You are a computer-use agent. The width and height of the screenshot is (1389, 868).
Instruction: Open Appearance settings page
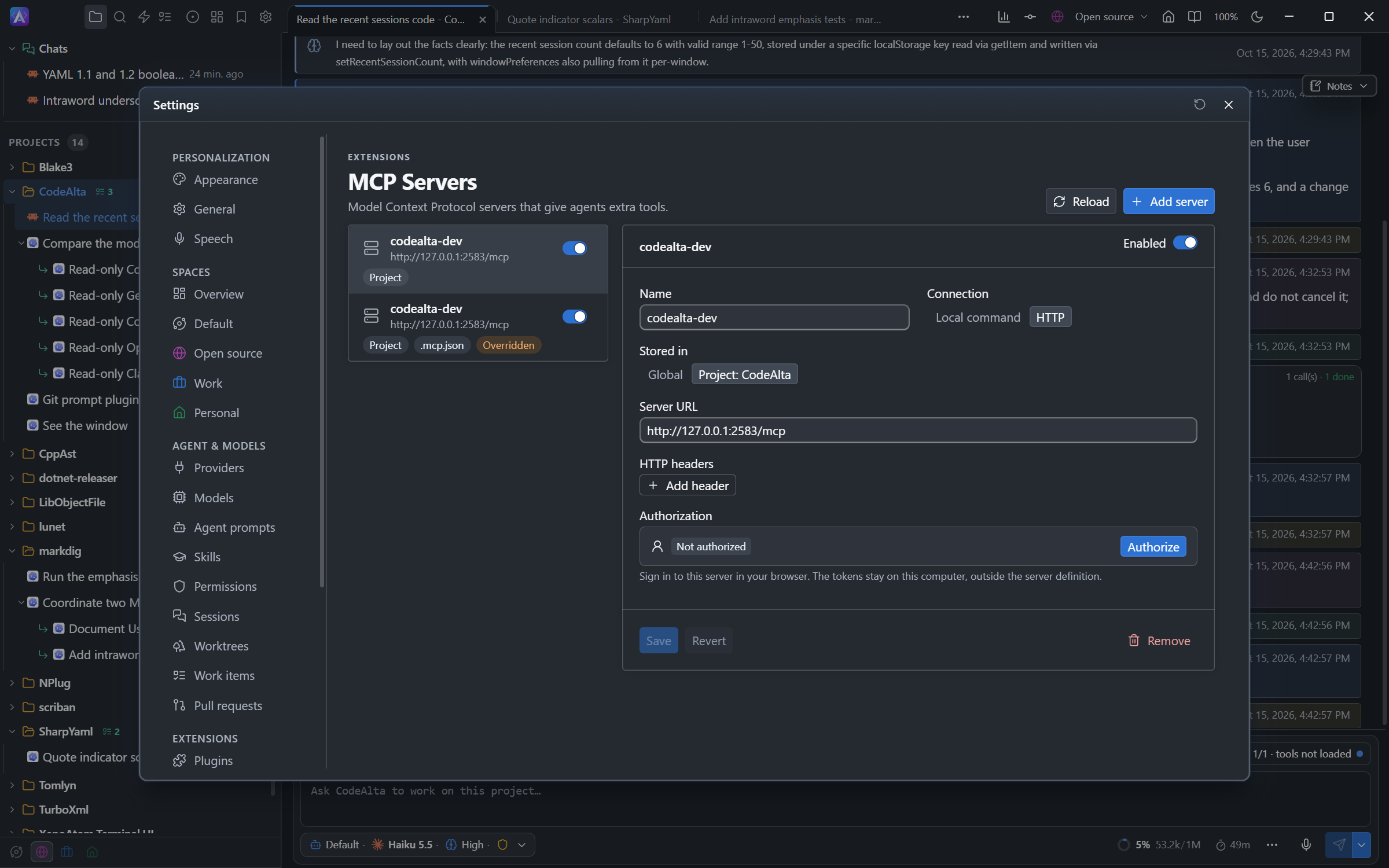click(226, 180)
